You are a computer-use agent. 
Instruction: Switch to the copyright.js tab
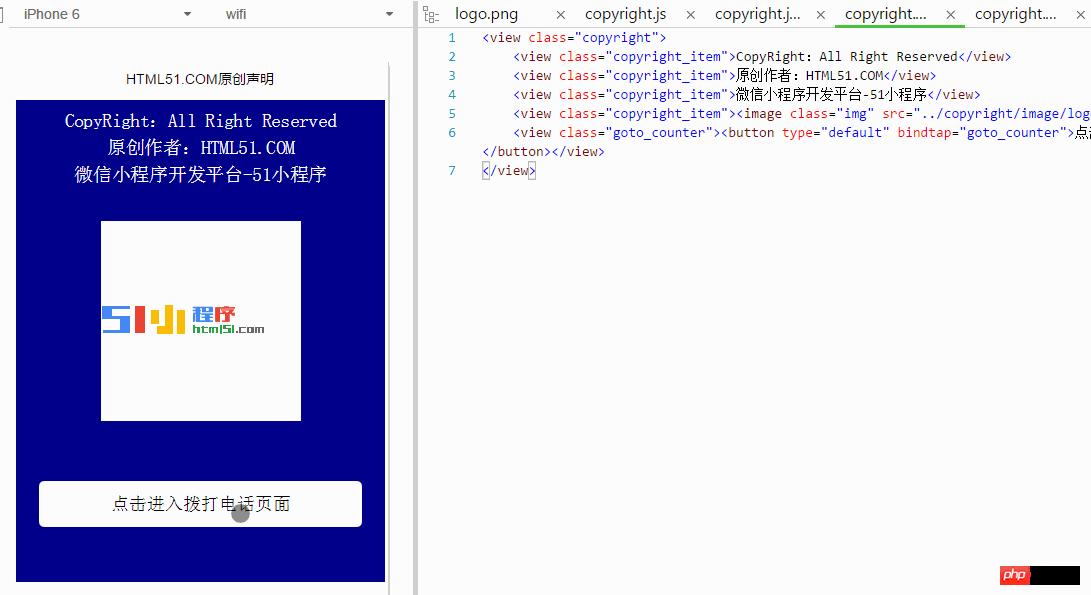pos(625,14)
